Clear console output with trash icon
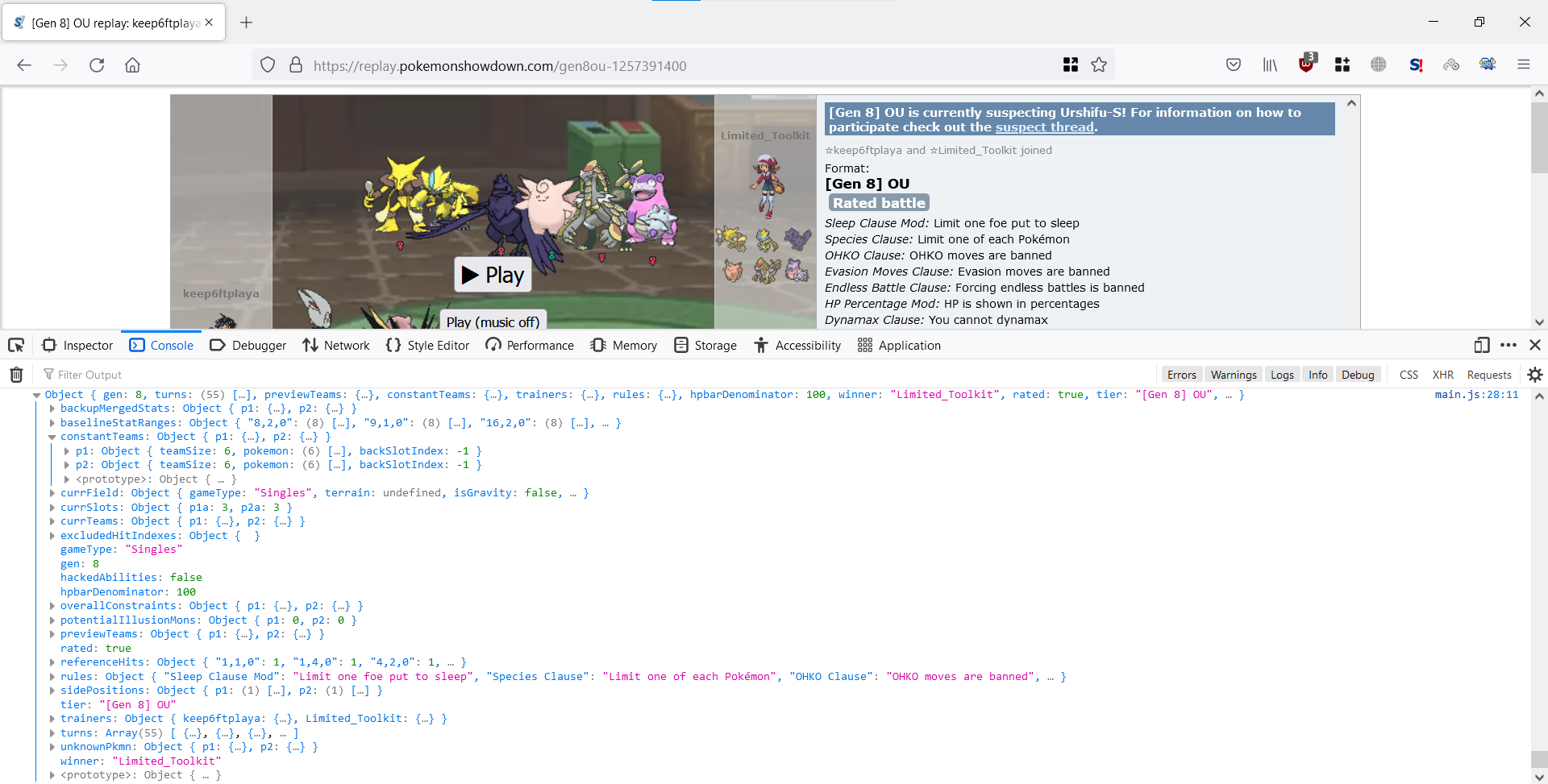The width and height of the screenshot is (1548, 784). tap(16, 375)
